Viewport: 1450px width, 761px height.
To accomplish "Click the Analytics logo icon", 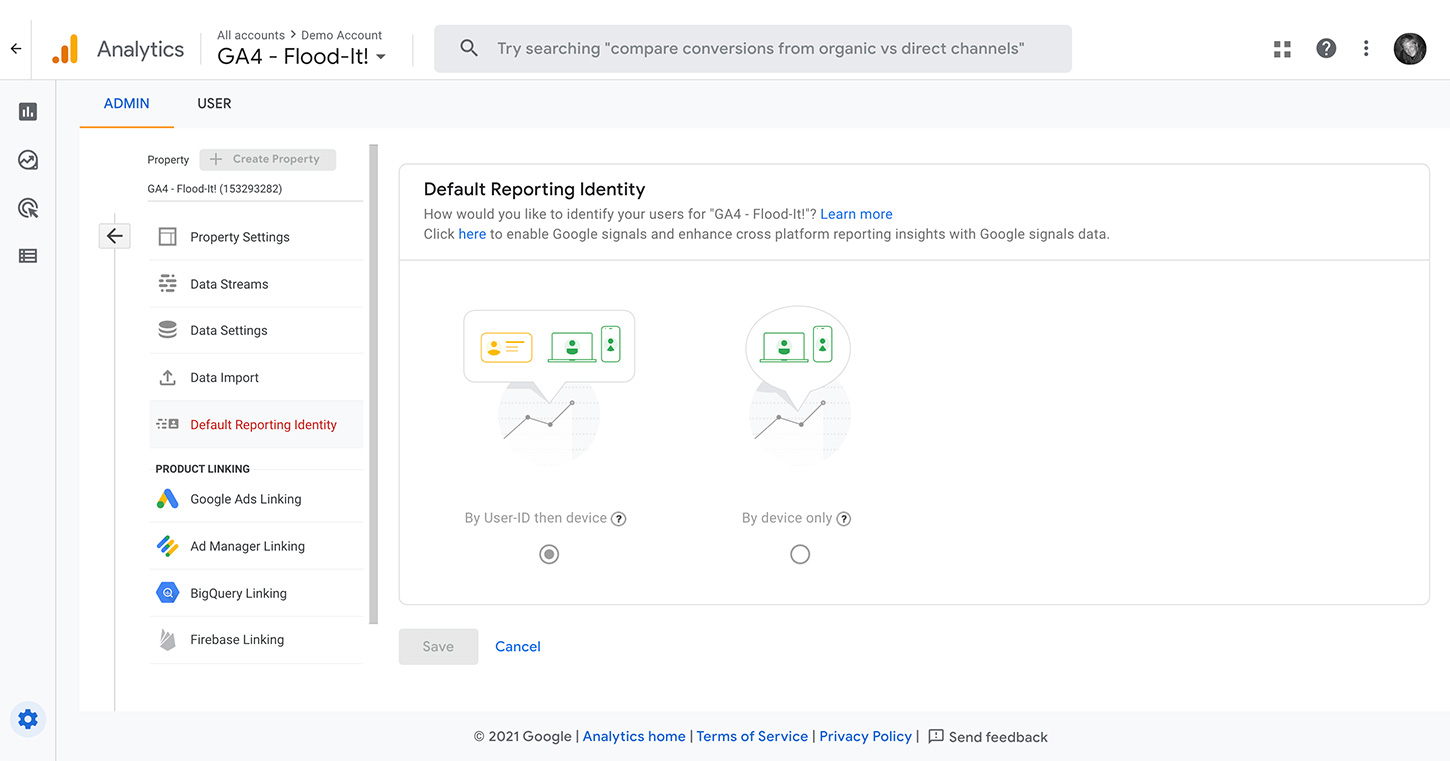I will click(65, 49).
